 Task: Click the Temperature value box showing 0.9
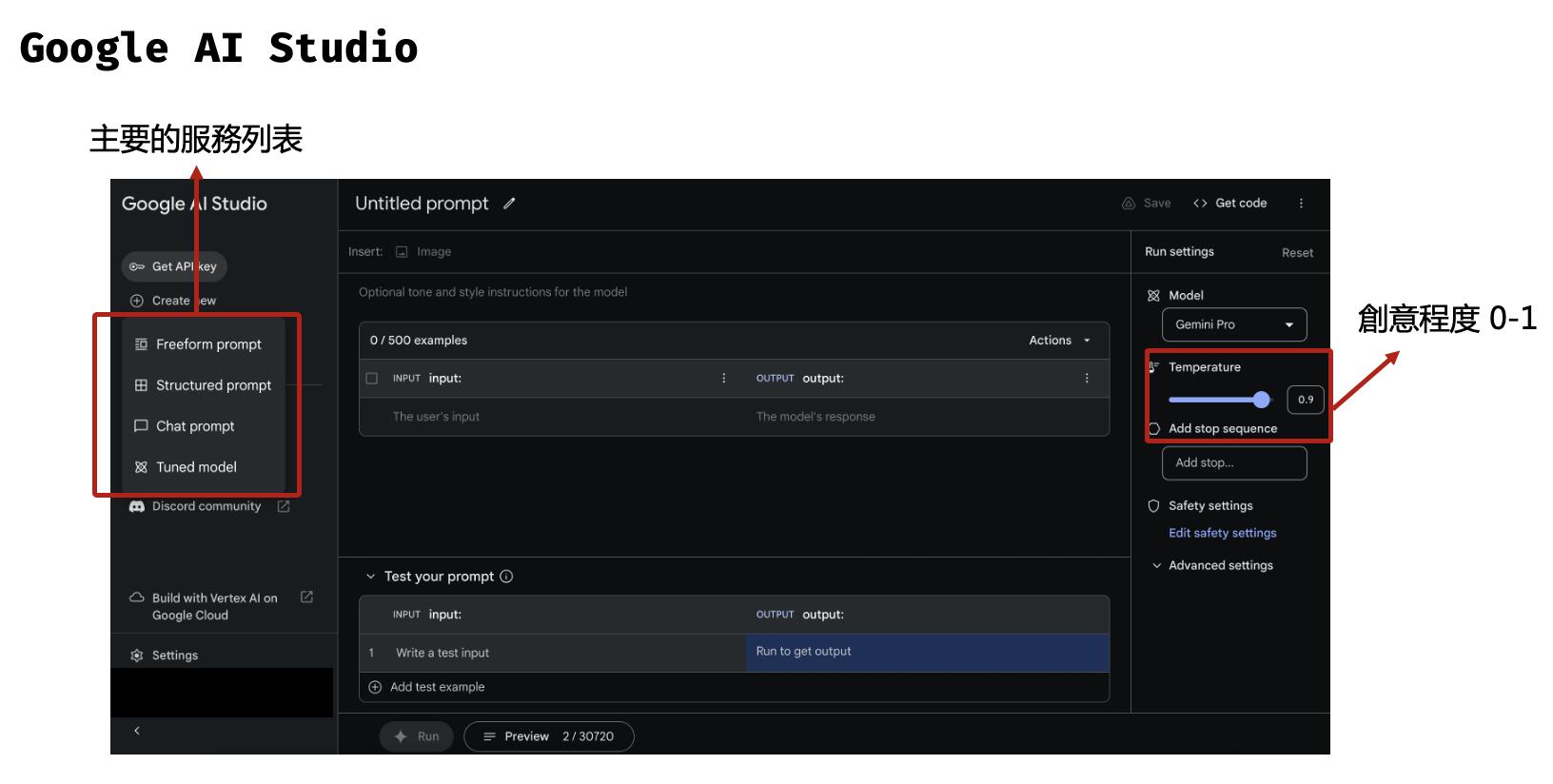pos(1306,400)
